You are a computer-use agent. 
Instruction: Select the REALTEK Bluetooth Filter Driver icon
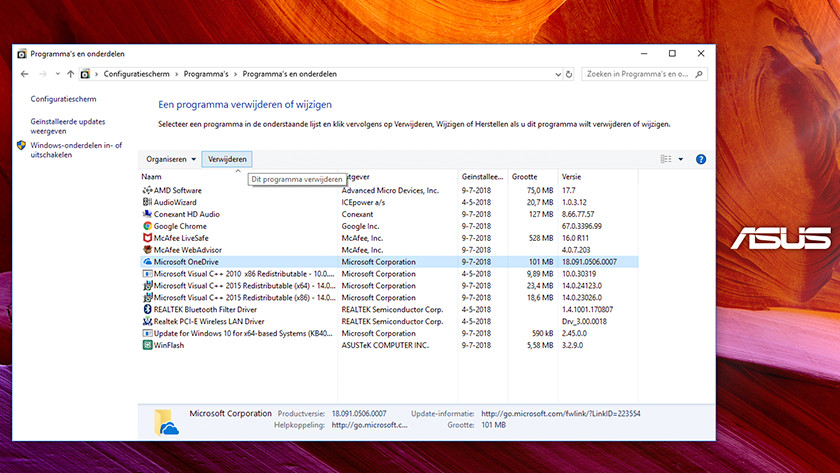[x=147, y=310]
